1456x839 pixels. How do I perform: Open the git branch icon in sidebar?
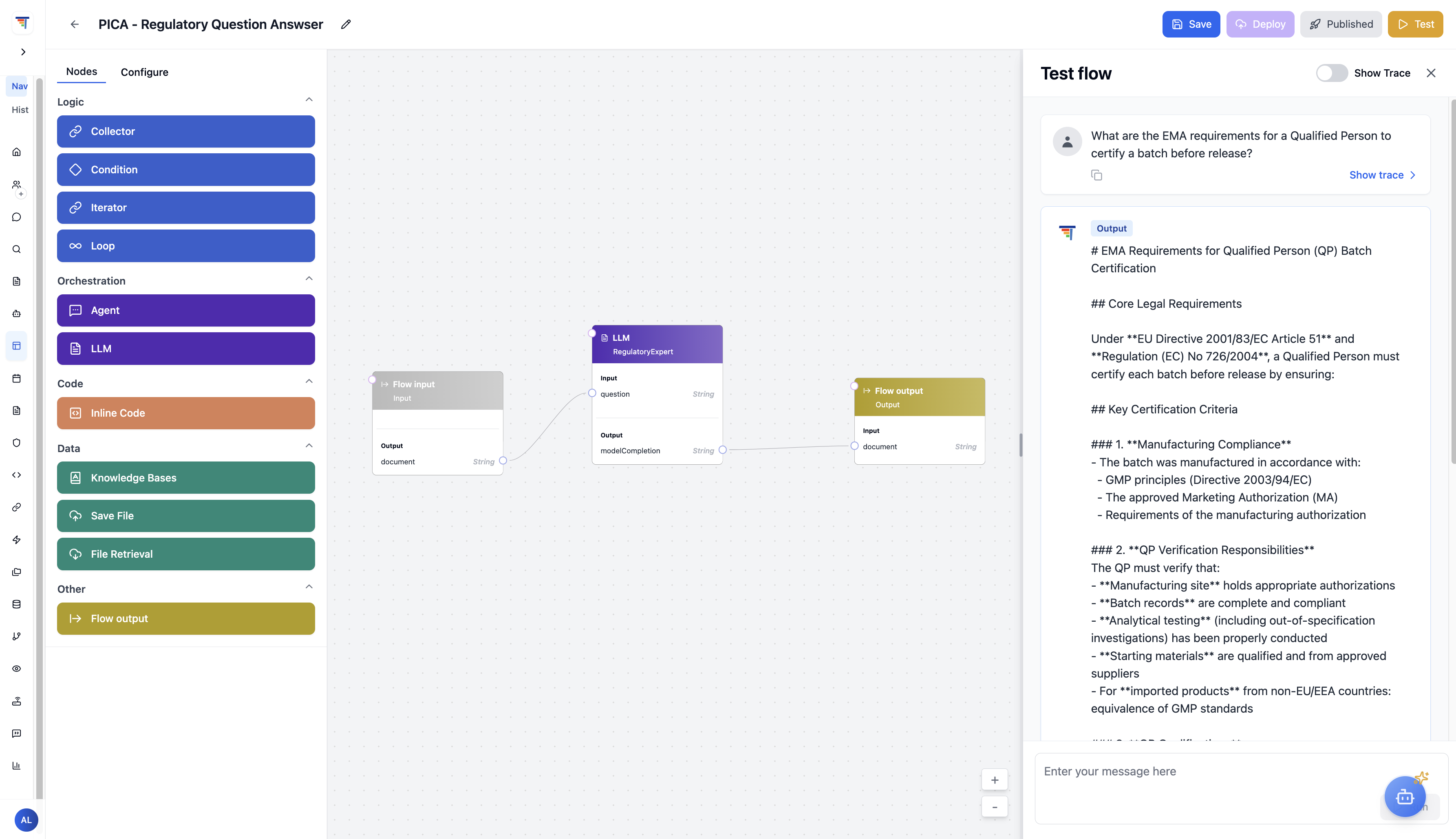click(17, 636)
